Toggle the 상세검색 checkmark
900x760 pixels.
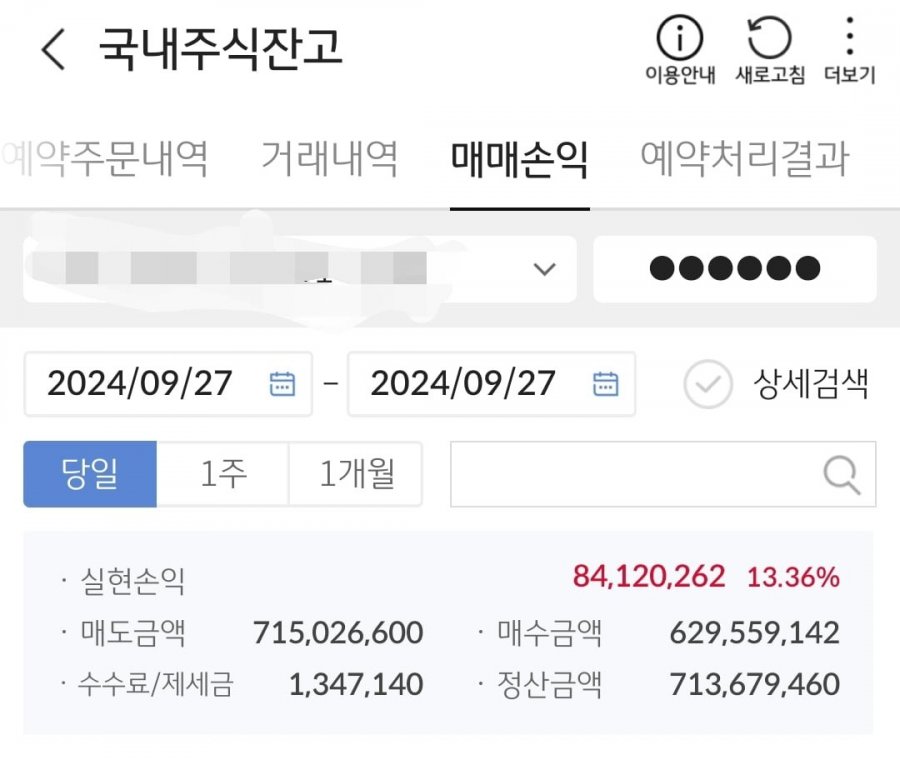708,385
